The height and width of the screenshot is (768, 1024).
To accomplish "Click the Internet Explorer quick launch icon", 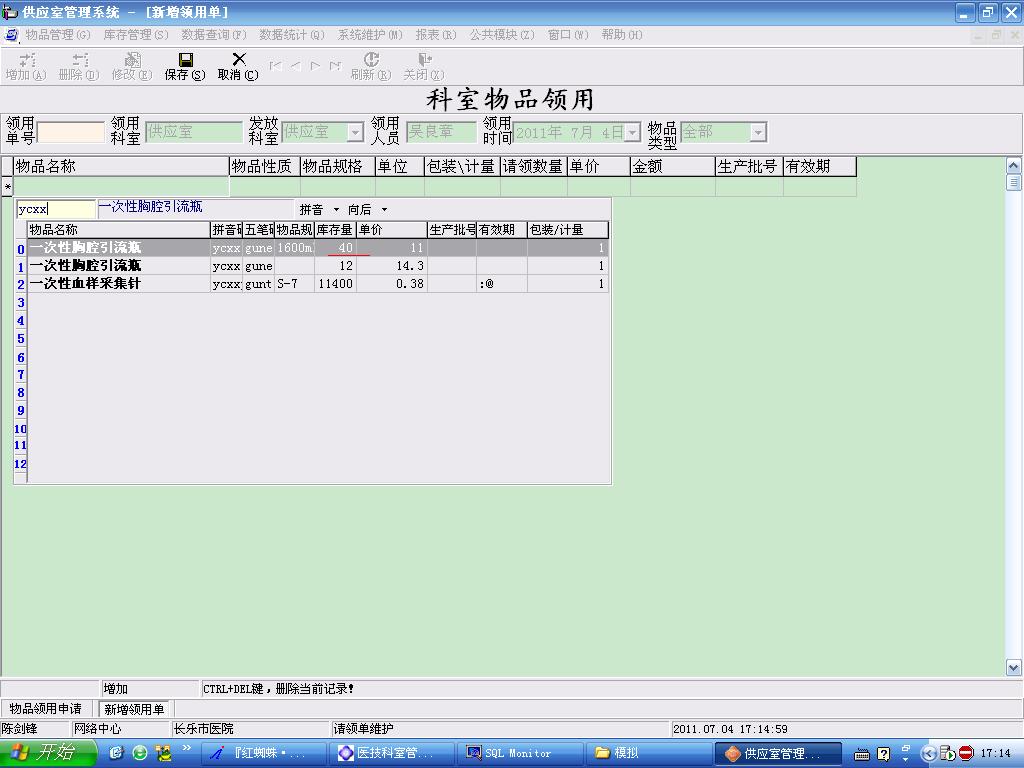I will point(116,753).
